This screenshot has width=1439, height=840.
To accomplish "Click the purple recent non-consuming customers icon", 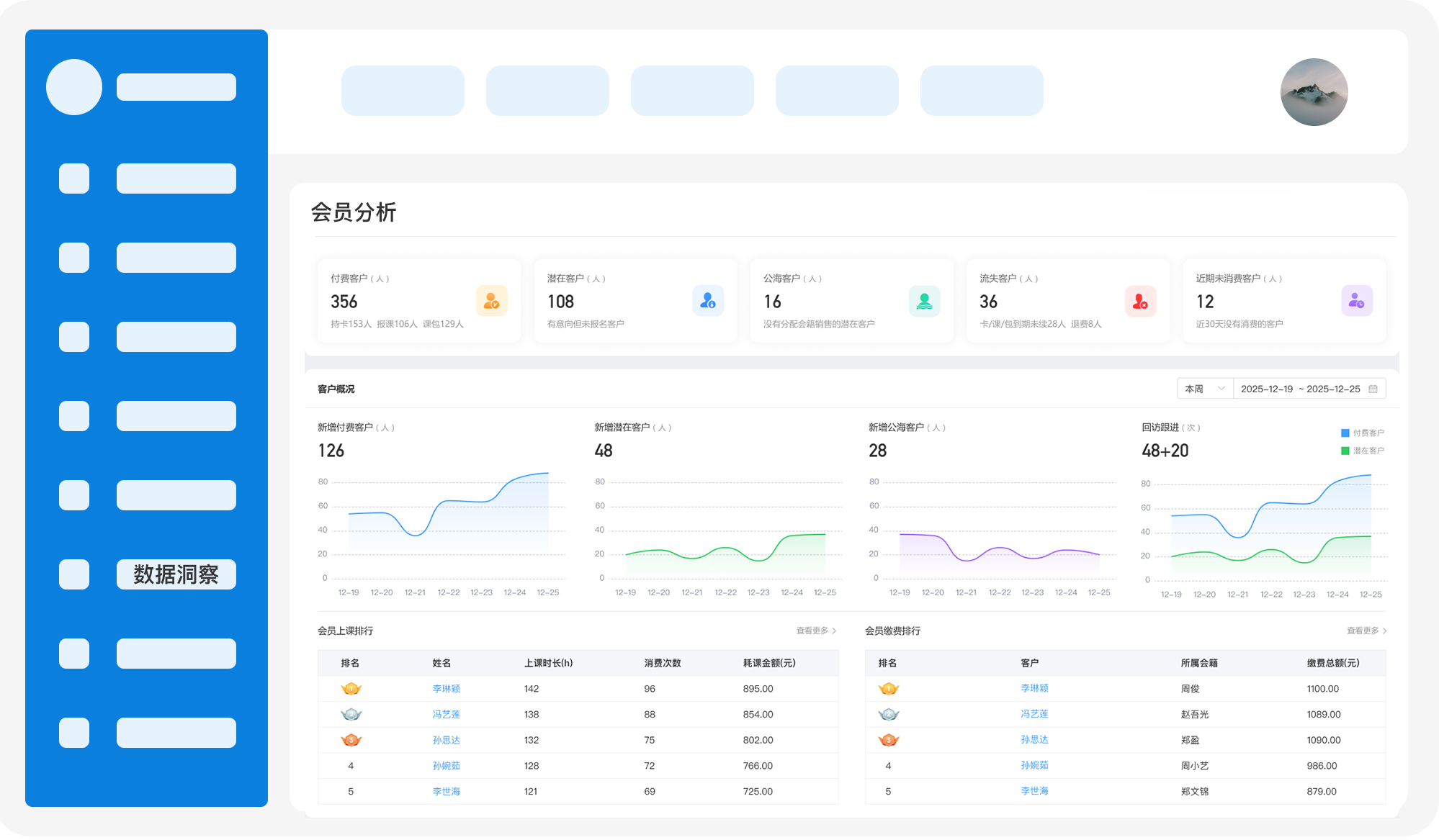I will (1357, 301).
